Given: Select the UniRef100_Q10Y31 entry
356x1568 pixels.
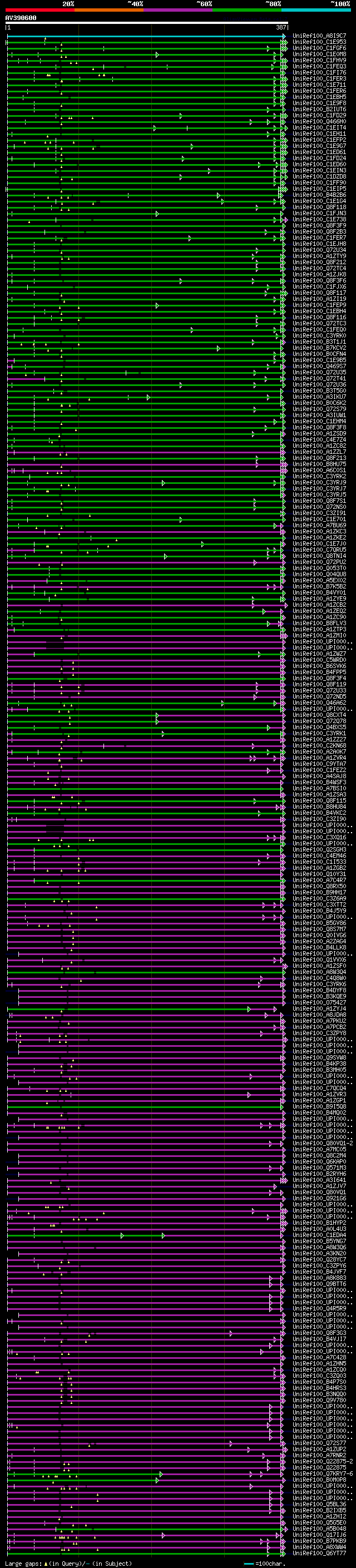Looking at the screenshot, I should [x=319, y=874].
